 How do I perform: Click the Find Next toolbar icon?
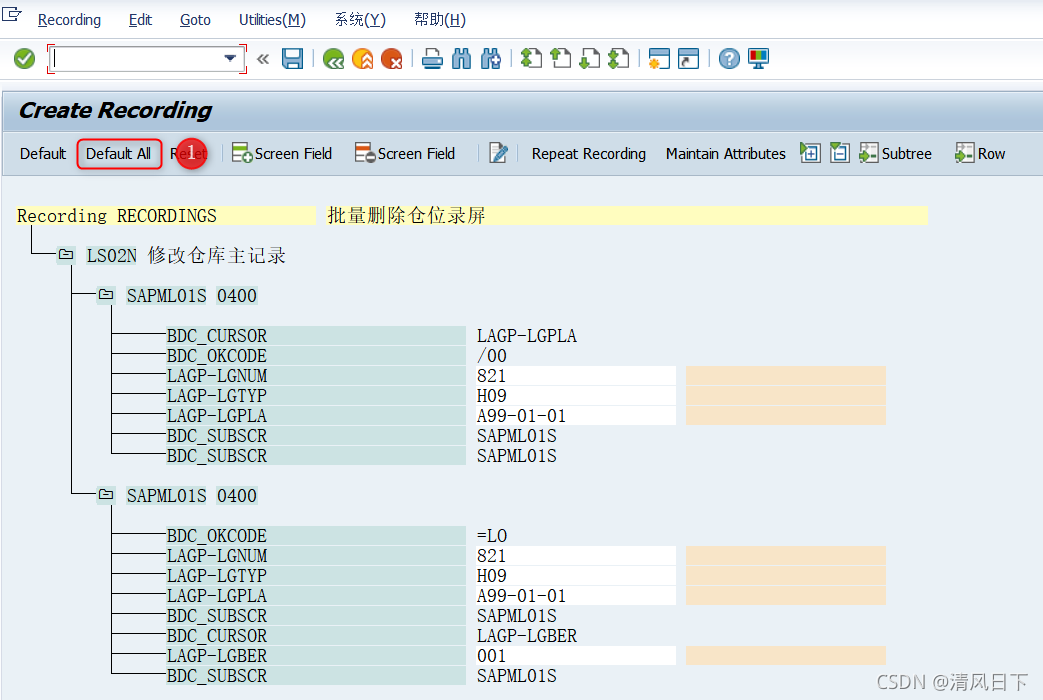pos(490,59)
